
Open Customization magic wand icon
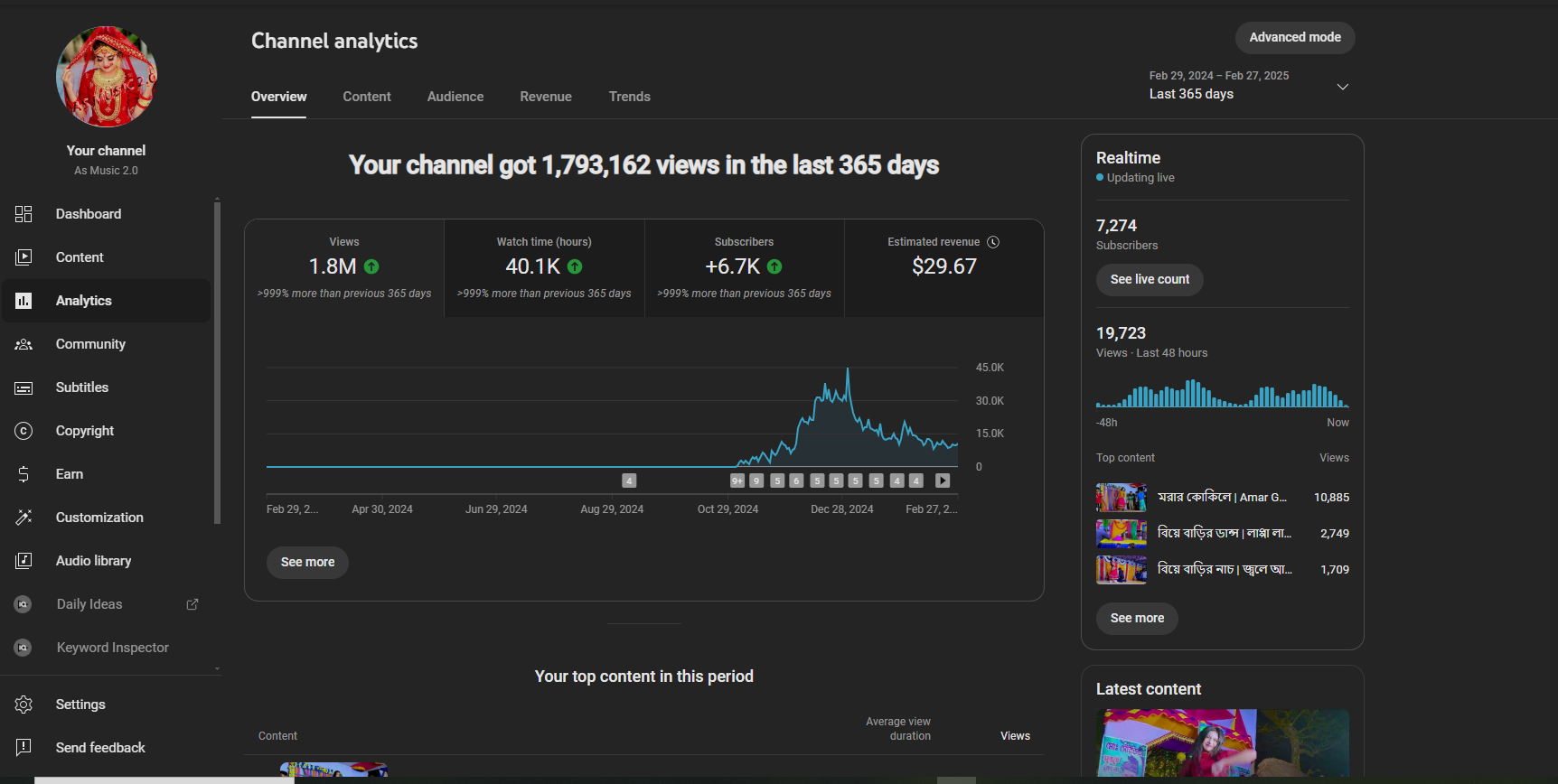click(x=23, y=518)
